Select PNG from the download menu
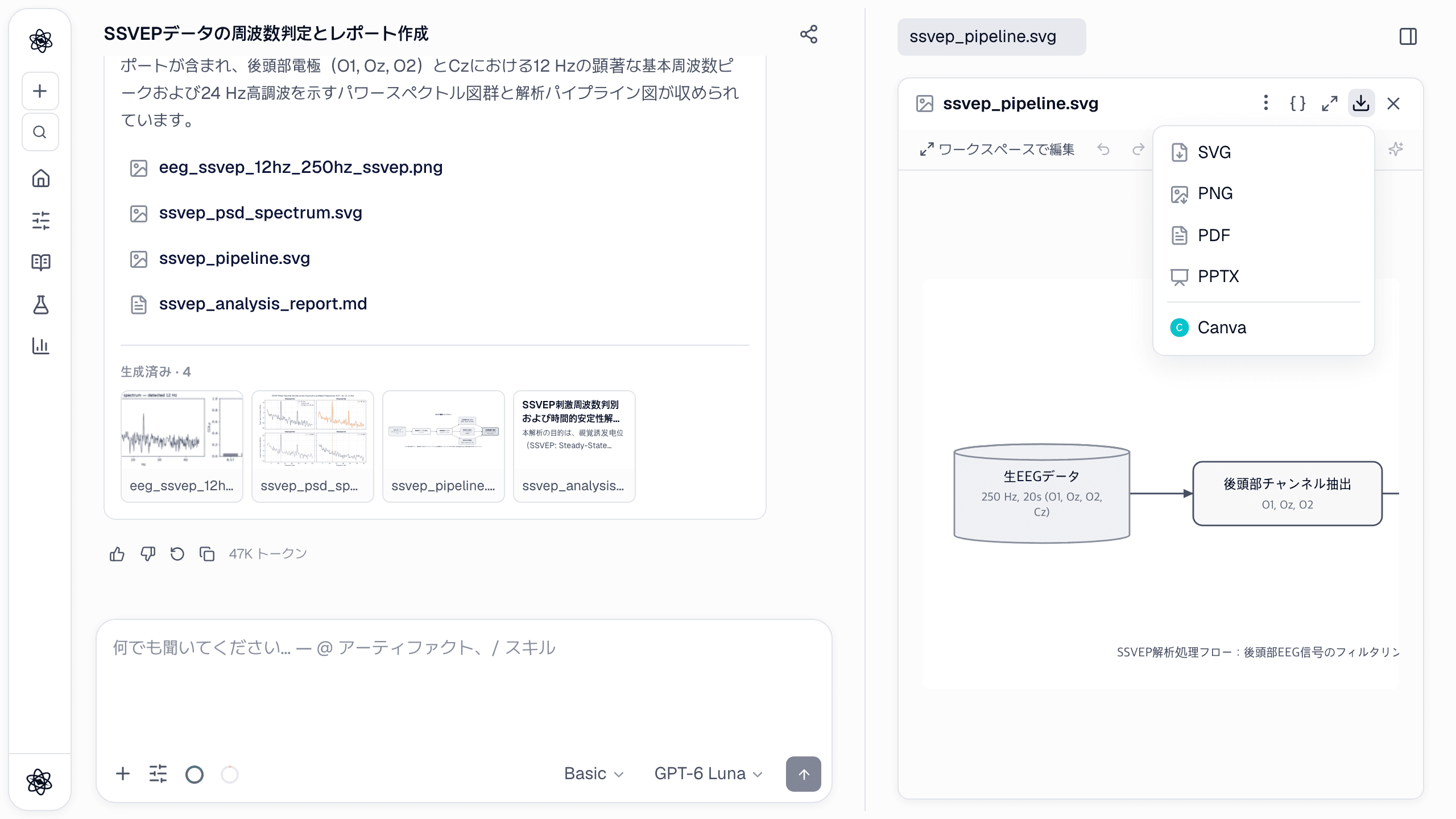1456x819 pixels. 1263,193
